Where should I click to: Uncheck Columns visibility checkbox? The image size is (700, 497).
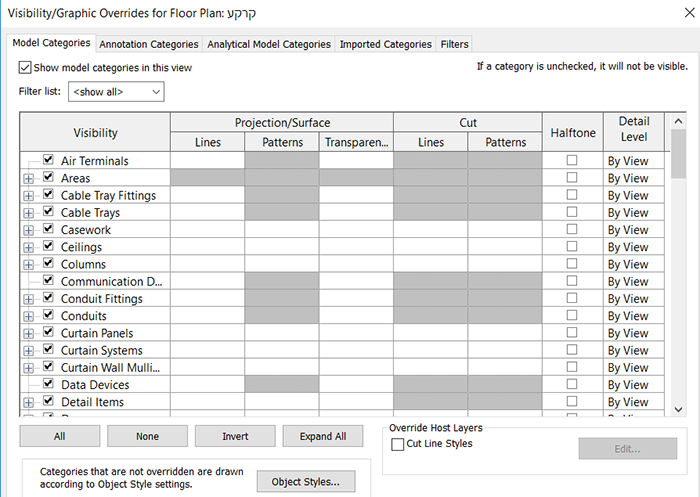pyautogui.click(x=48, y=263)
